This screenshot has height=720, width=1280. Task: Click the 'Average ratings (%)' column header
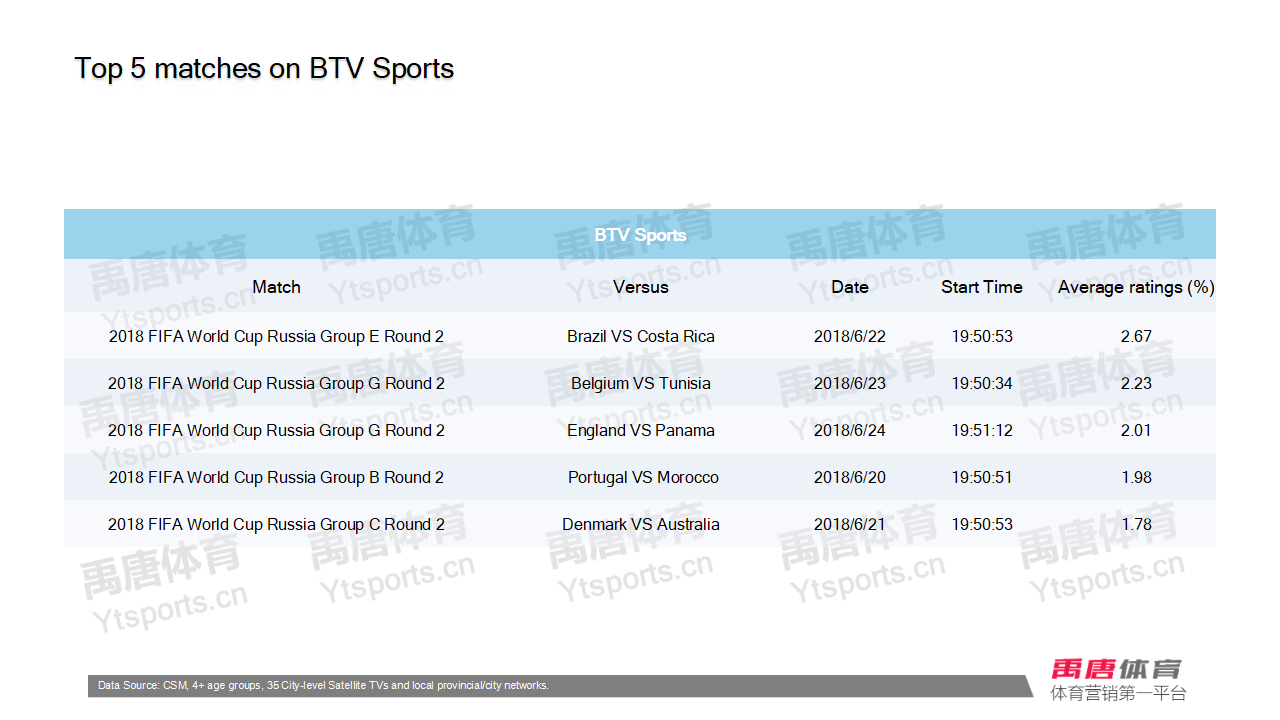pyautogui.click(x=1136, y=287)
